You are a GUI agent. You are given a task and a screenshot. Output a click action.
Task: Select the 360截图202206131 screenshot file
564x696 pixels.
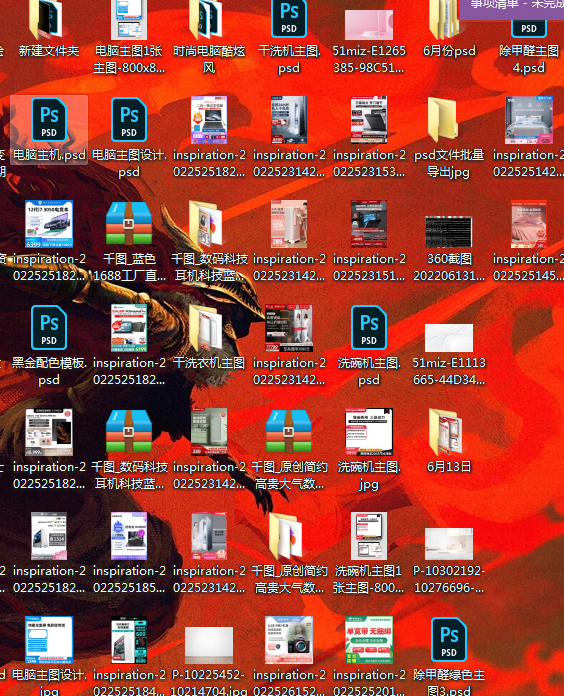tap(448, 231)
